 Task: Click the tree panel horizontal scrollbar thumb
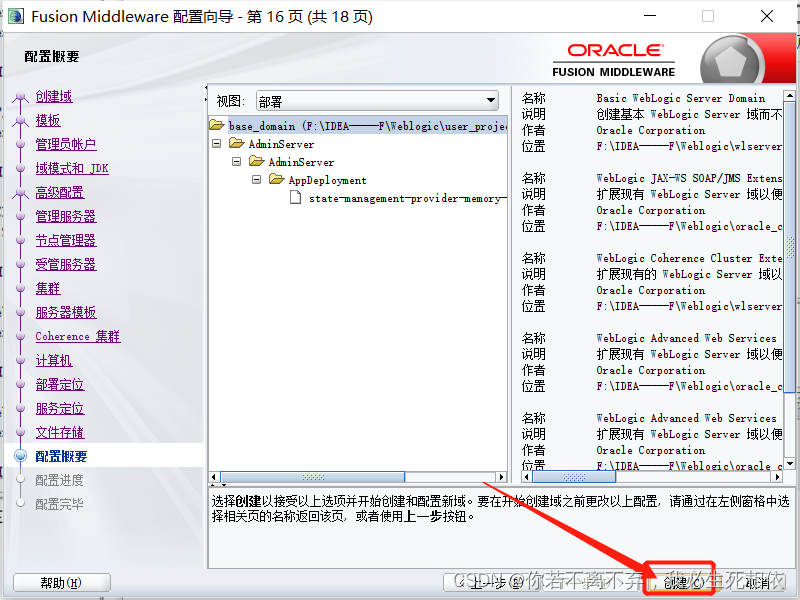(x=313, y=477)
